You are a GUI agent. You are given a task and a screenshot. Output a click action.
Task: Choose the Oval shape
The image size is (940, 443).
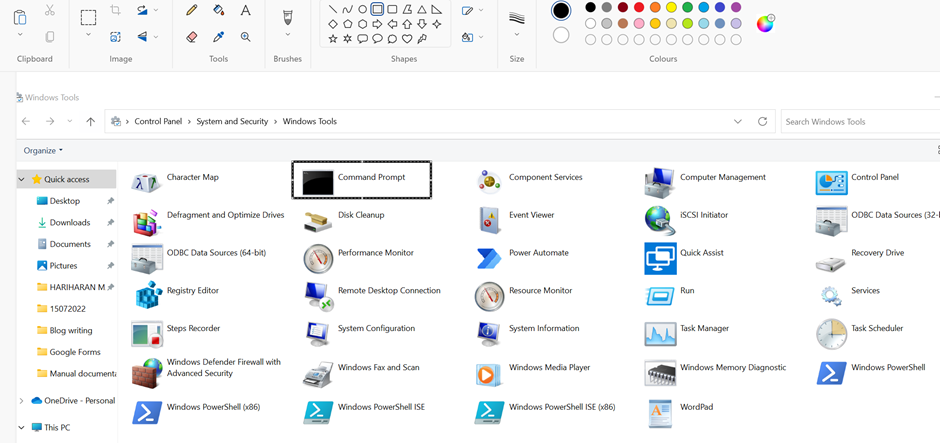point(362,9)
